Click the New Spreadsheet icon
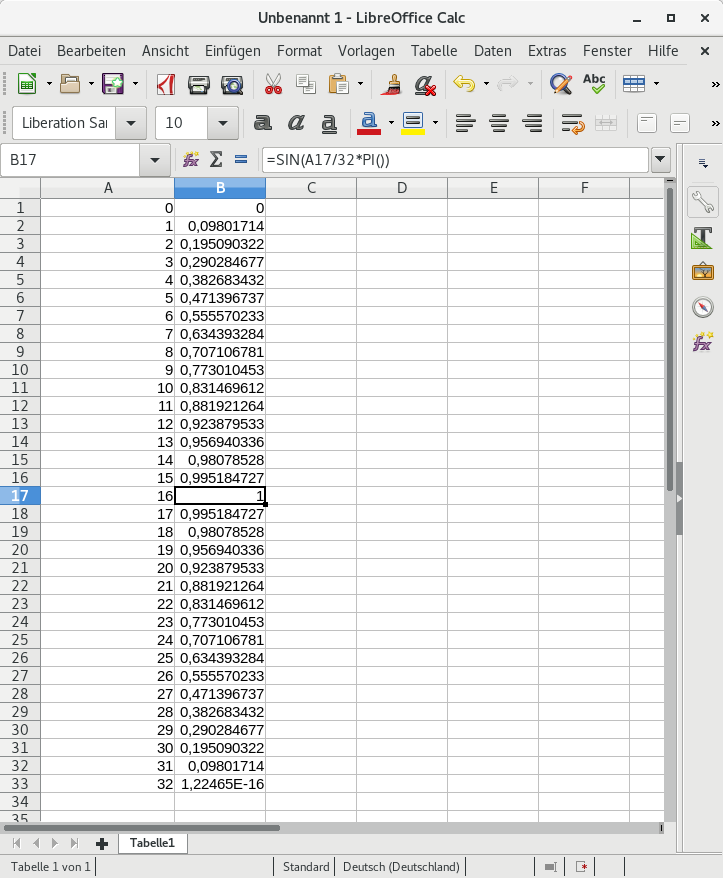This screenshot has width=723, height=878. [27, 84]
